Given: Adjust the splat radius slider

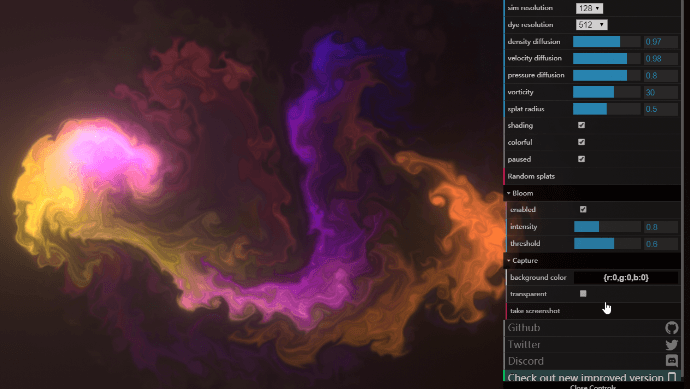Looking at the screenshot, I should tap(606, 109).
